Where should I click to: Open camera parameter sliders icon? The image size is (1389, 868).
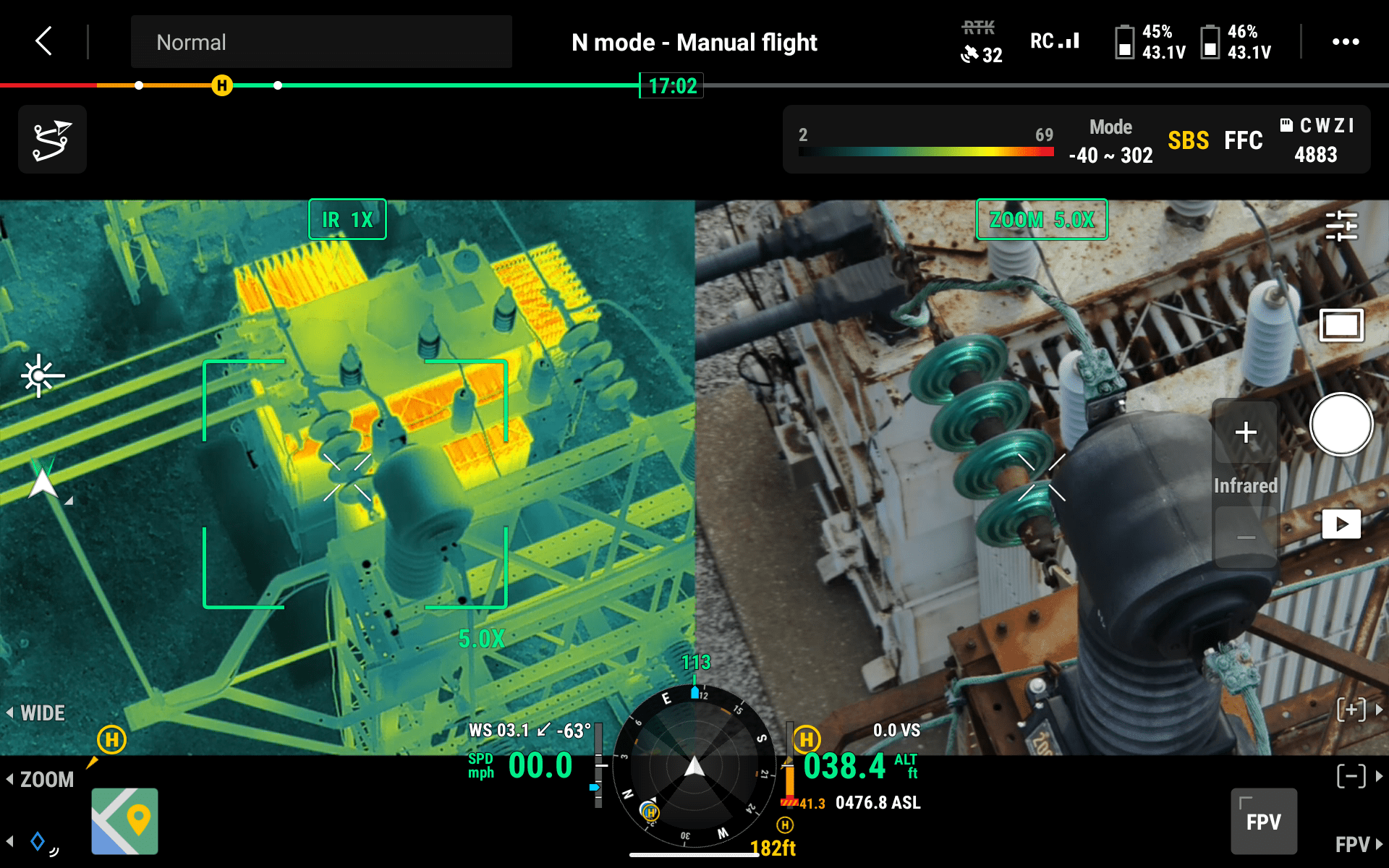1341,226
